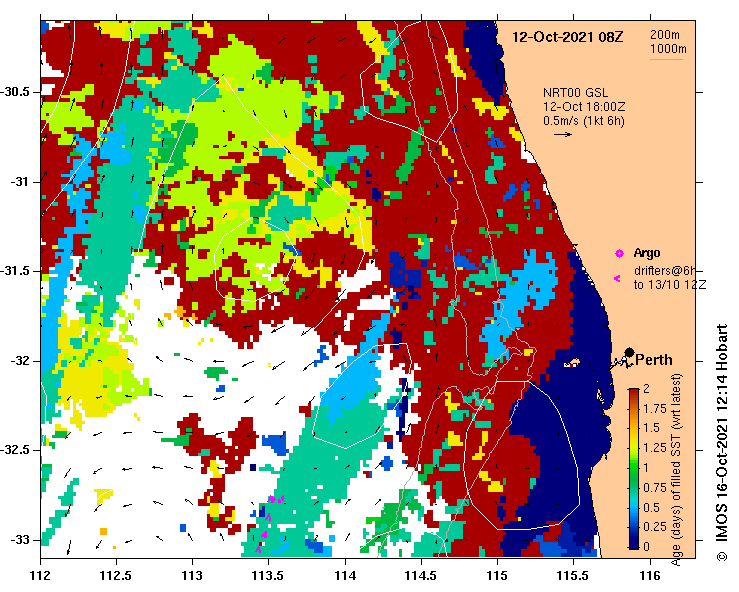This screenshot has height=592, width=739.
Task: Click the NRT00 GSL label
Action: [x=575, y=92]
